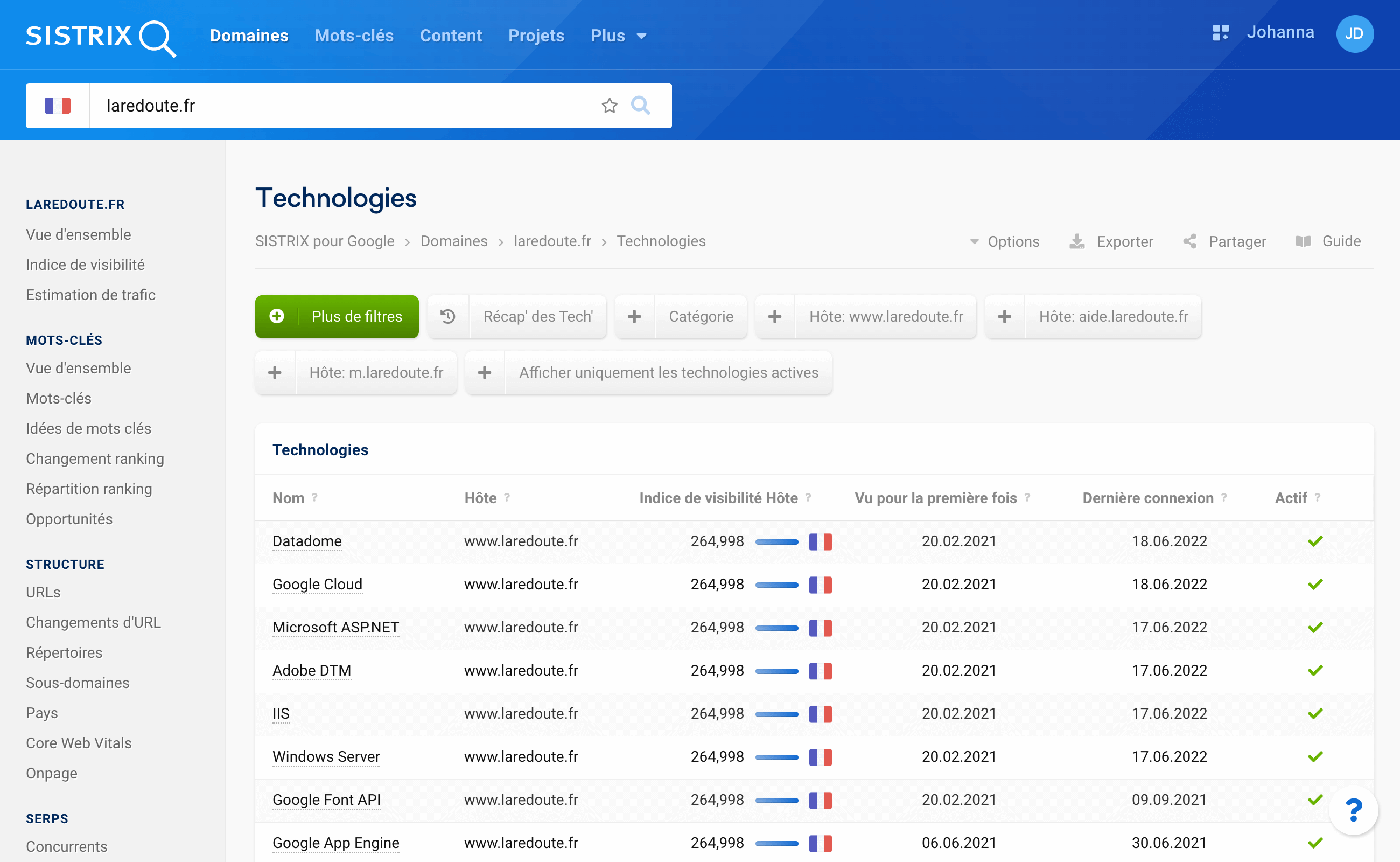Click the Domaines breadcrumb link
Screen dimensions: 1400x862
(x=454, y=241)
